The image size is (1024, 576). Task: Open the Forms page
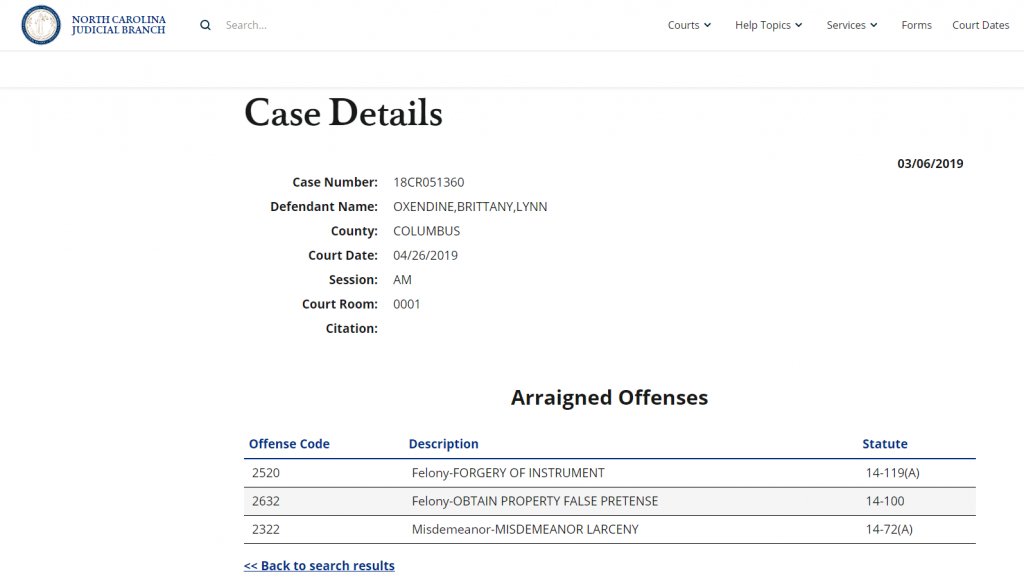click(x=916, y=25)
